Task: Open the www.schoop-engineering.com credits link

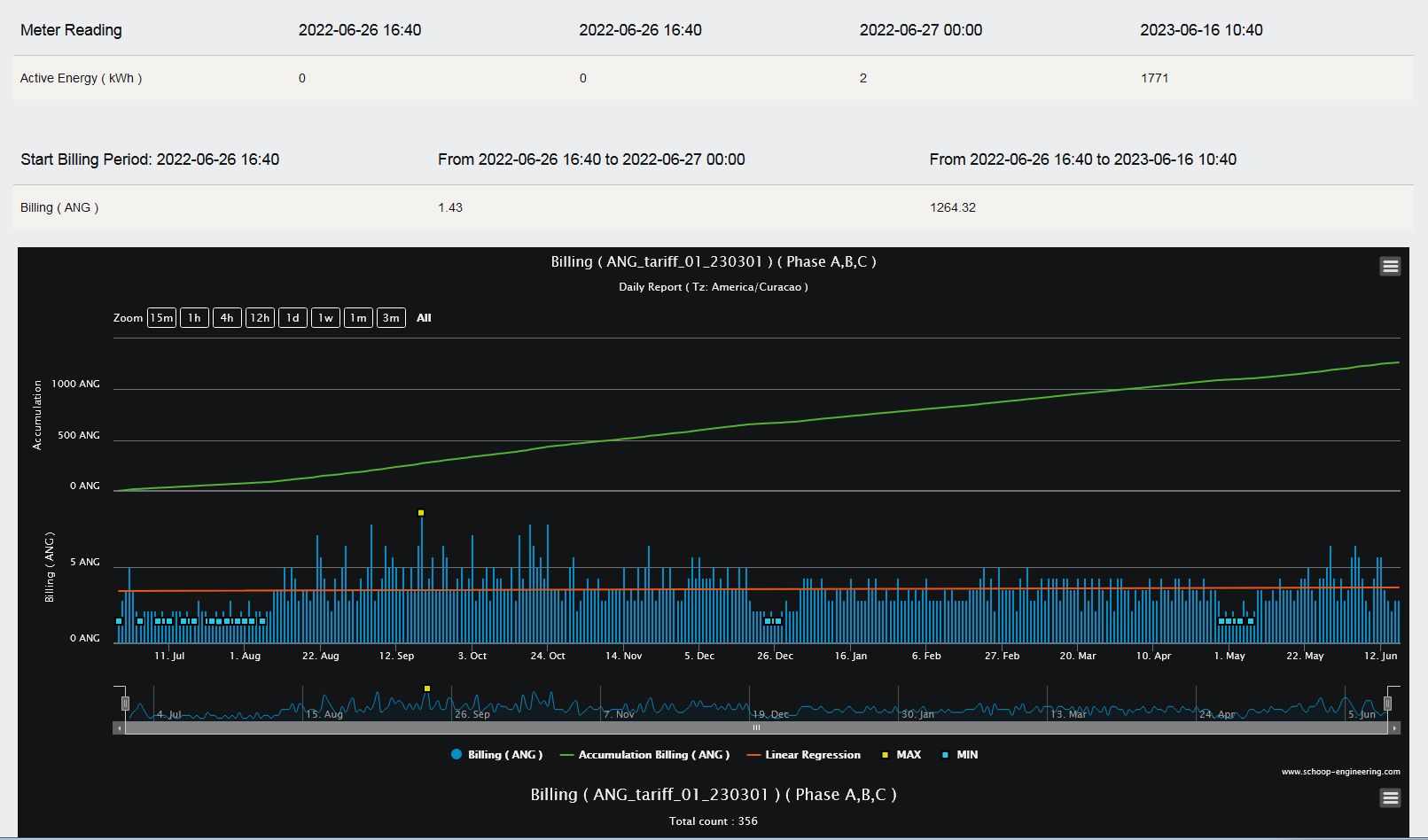Action: pos(1340,772)
